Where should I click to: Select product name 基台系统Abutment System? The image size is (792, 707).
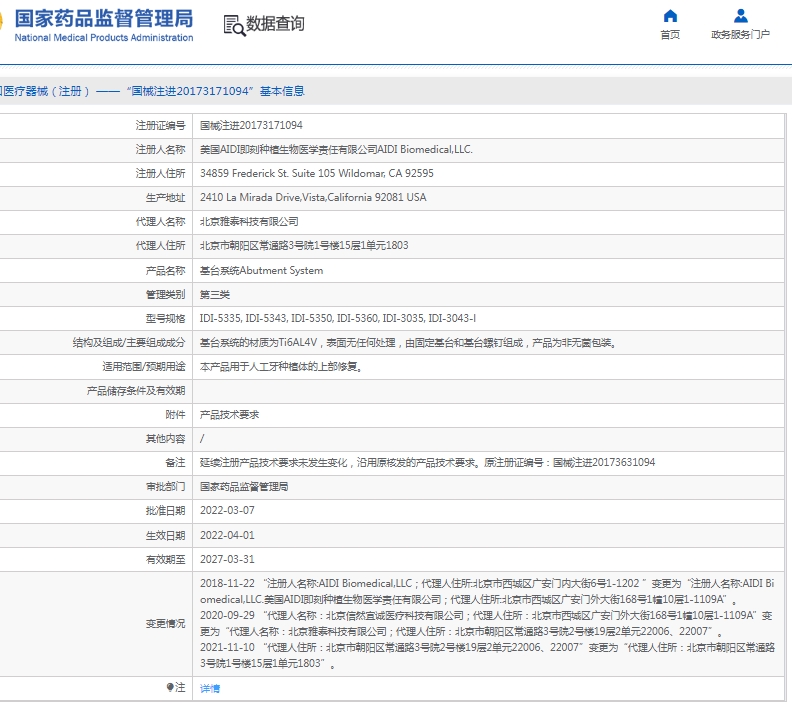261,271
